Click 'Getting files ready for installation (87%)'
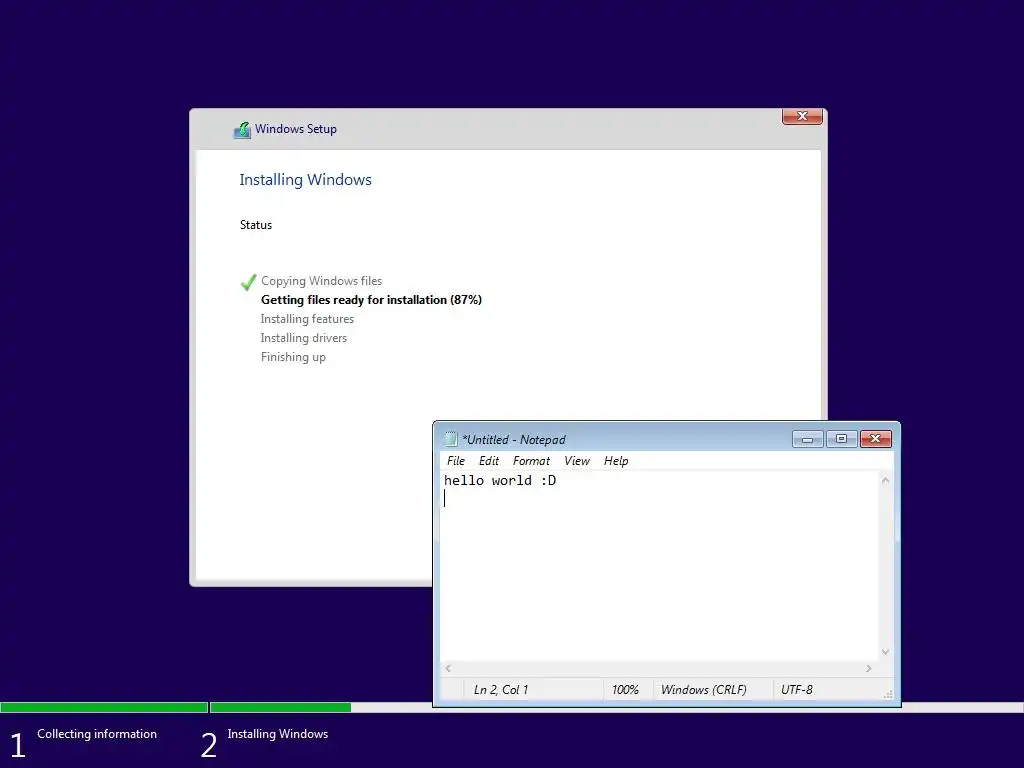This screenshot has height=768, width=1024. point(371,300)
